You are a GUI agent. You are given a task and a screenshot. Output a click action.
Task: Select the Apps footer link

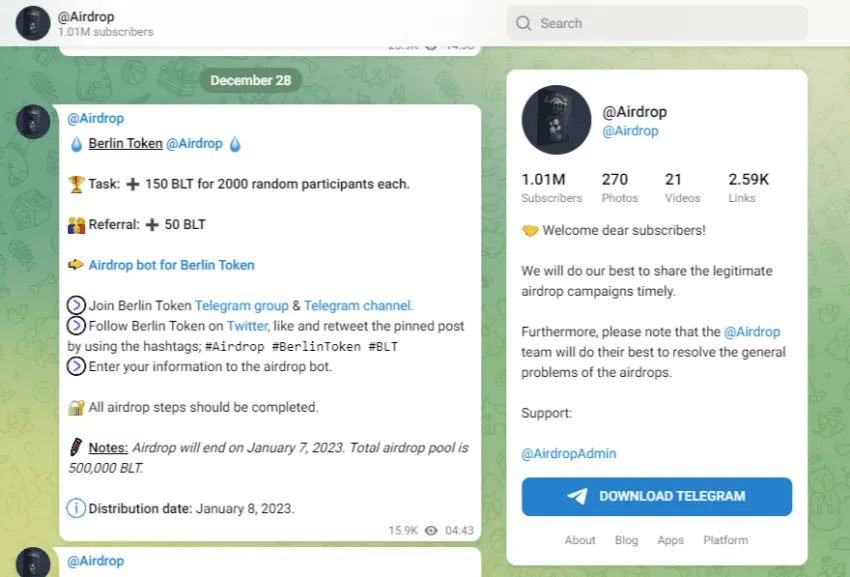671,540
